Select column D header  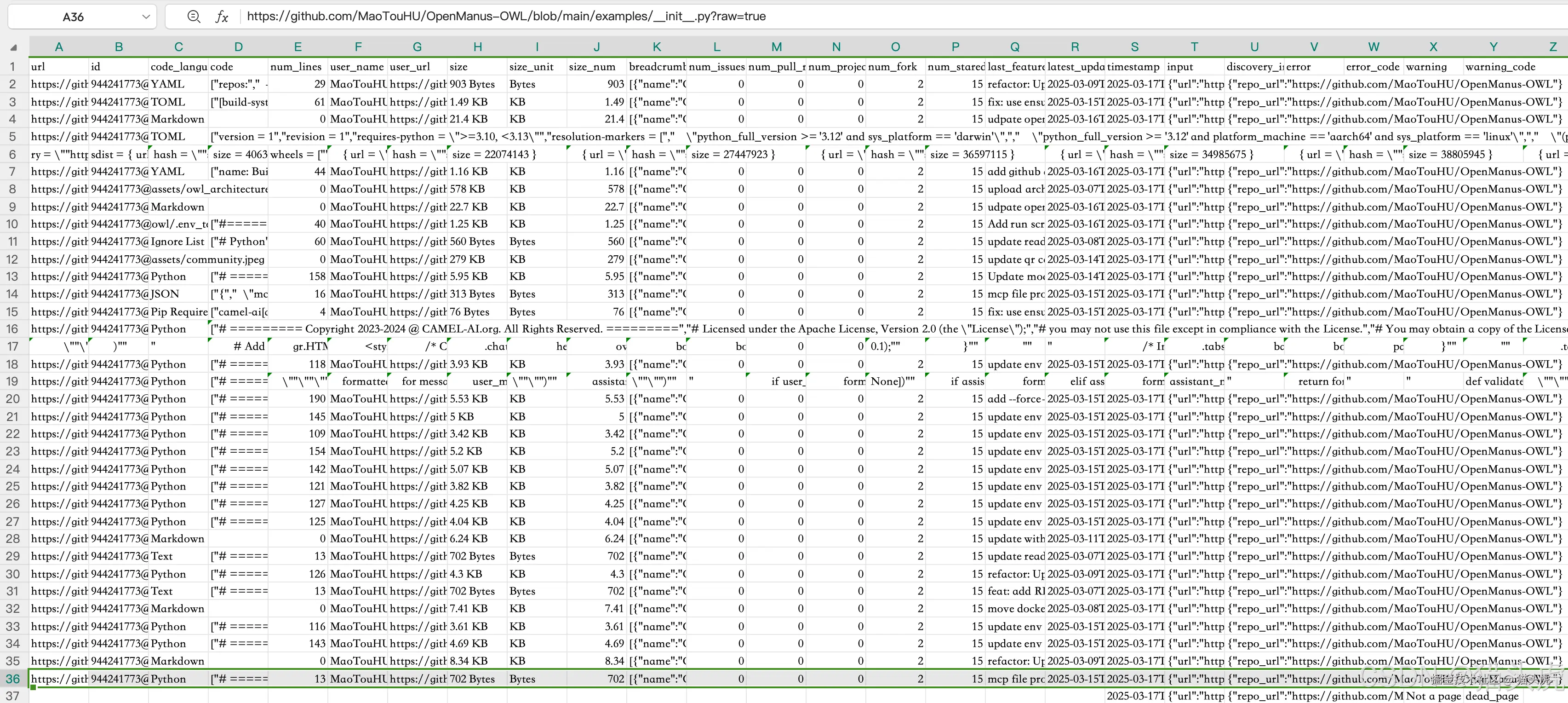click(238, 47)
